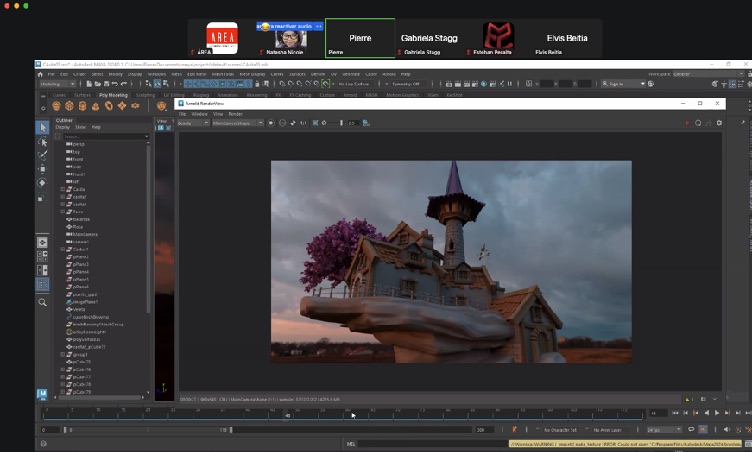
Task: Open the Workspace dropdown
Action: (708, 74)
